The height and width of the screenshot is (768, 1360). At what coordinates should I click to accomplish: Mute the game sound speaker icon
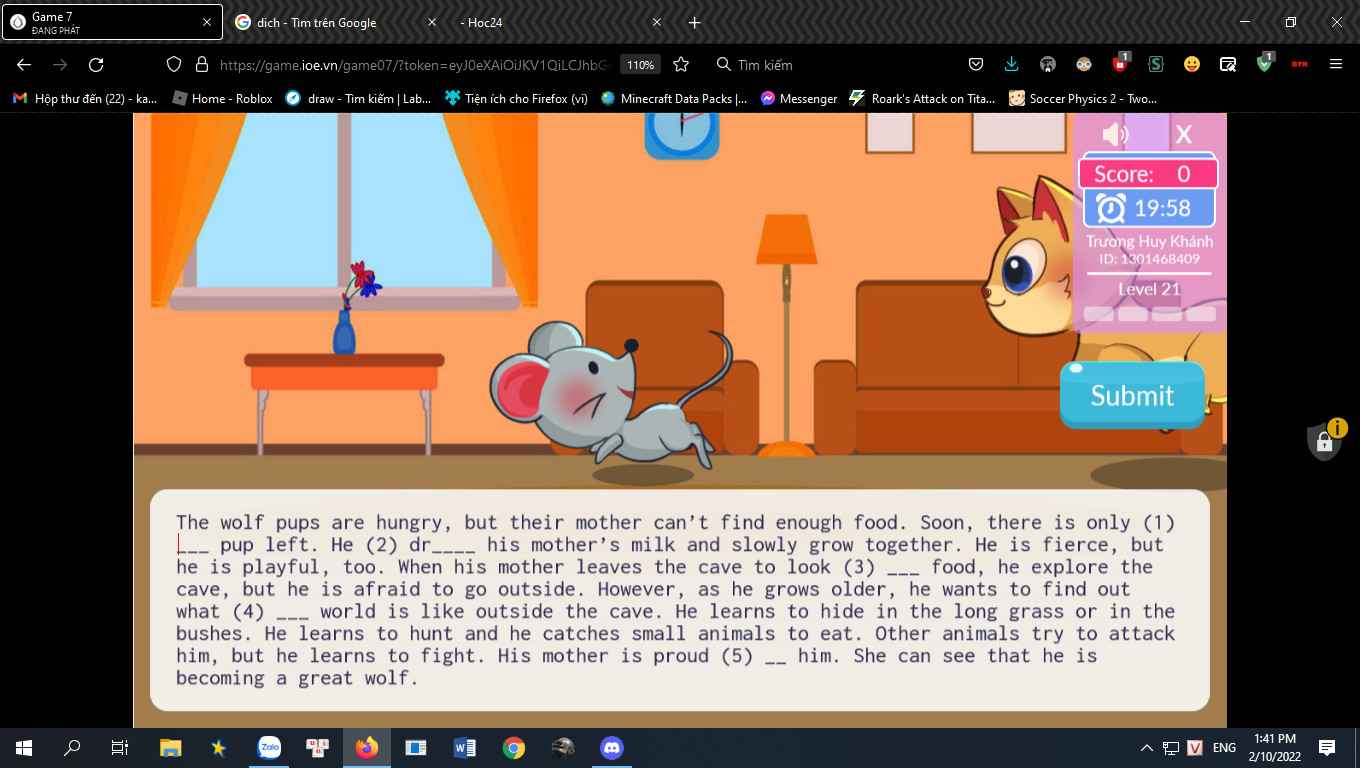click(1115, 134)
